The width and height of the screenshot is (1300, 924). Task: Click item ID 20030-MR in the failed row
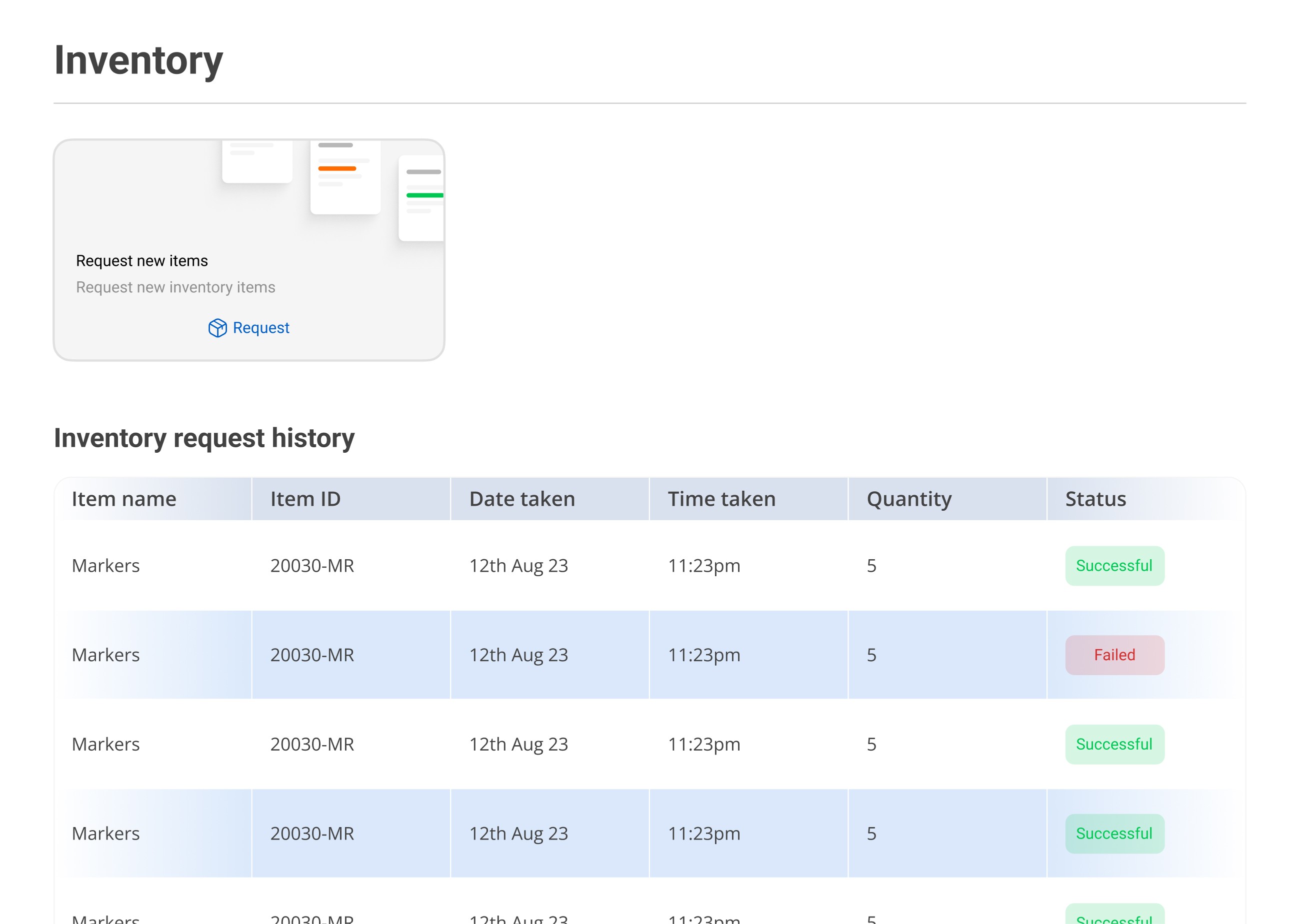pos(312,655)
